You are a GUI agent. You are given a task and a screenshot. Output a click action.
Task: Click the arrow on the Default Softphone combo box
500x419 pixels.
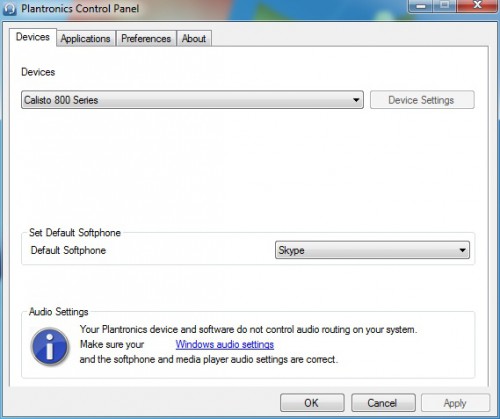tap(462, 250)
